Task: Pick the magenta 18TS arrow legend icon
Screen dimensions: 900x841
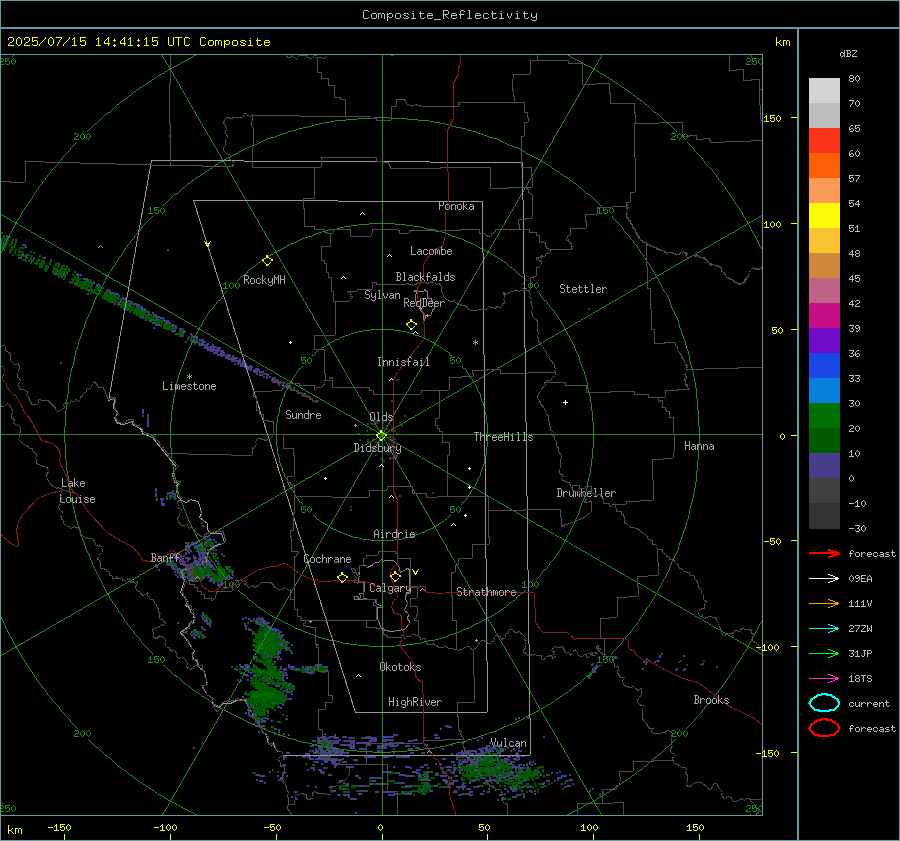Action: click(x=824, y=679)
